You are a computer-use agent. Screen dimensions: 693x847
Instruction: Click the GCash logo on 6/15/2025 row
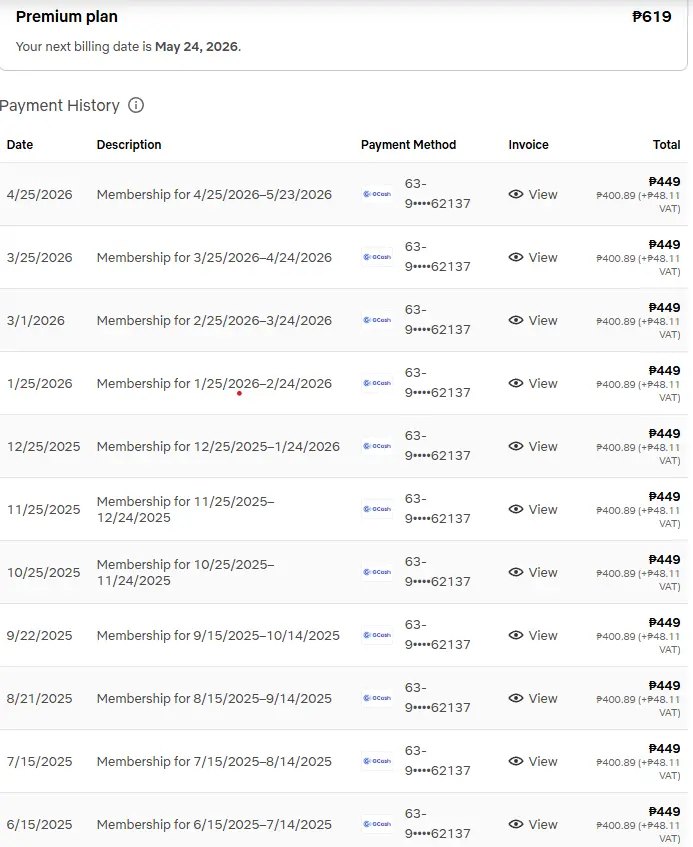click(x=377, y=824)
